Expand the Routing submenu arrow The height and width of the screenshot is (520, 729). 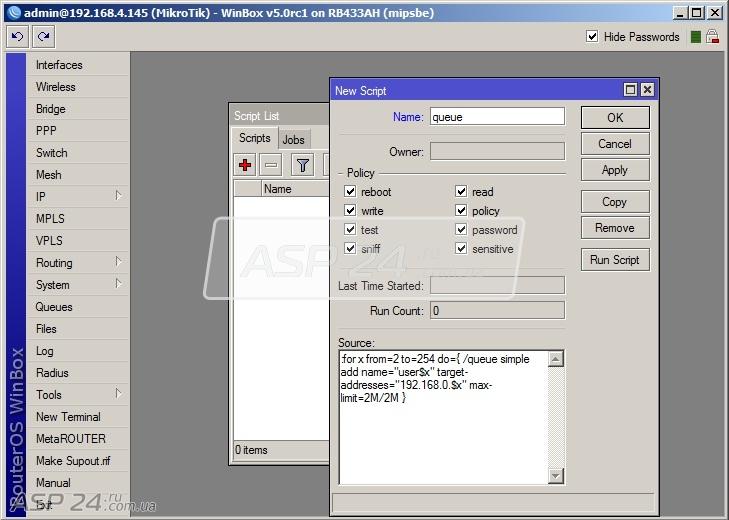pos(118,262)
